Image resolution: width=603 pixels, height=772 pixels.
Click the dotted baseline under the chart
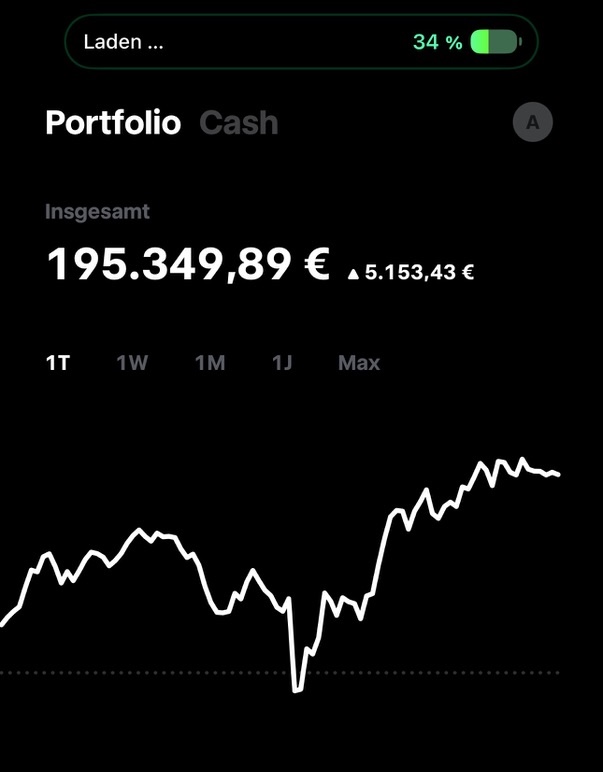(150, 673)
